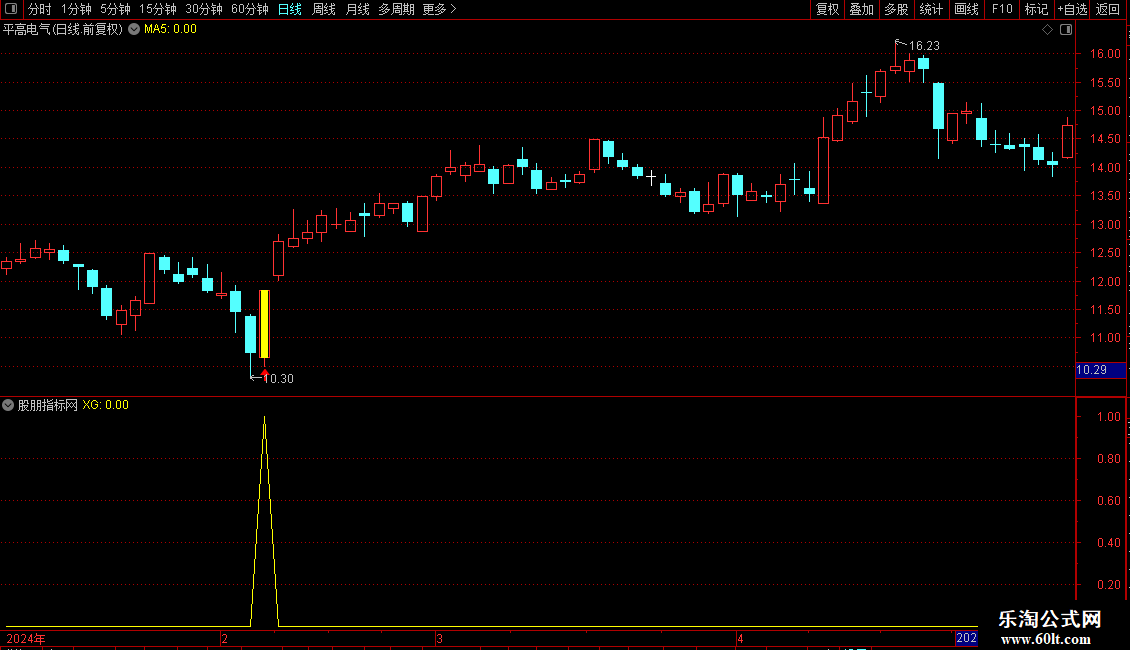
Task: Select the 1分钟 period
Action: tap(76, 9)
